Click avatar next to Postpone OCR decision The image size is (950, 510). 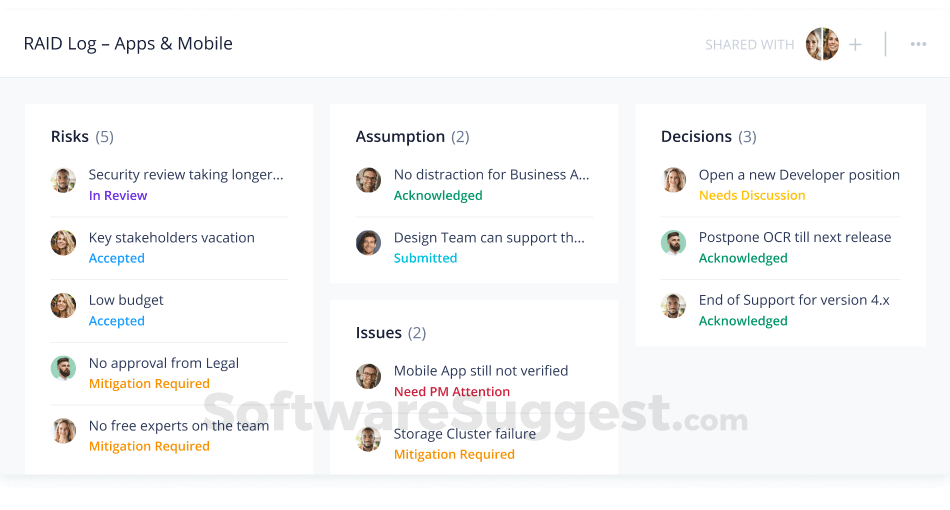[x=673, y=243]
